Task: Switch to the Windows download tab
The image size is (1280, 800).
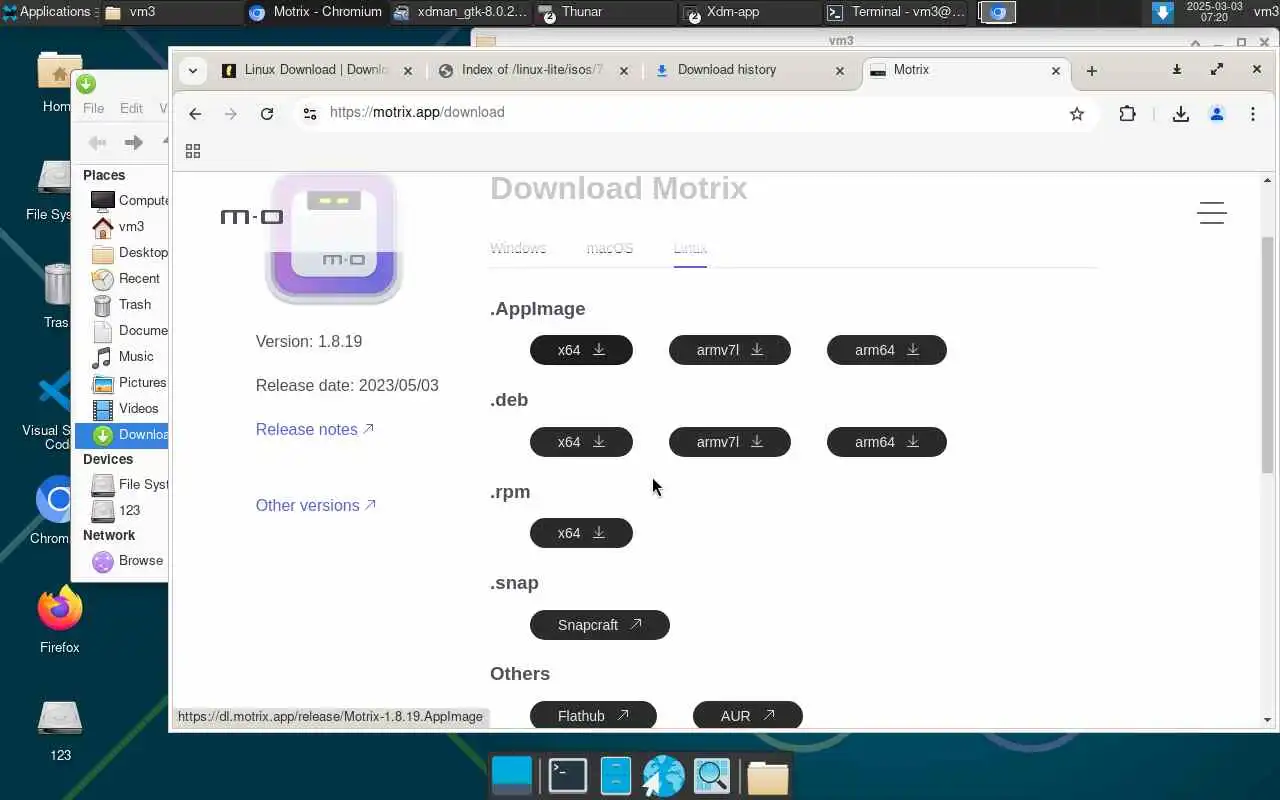Action: [518, 248]
